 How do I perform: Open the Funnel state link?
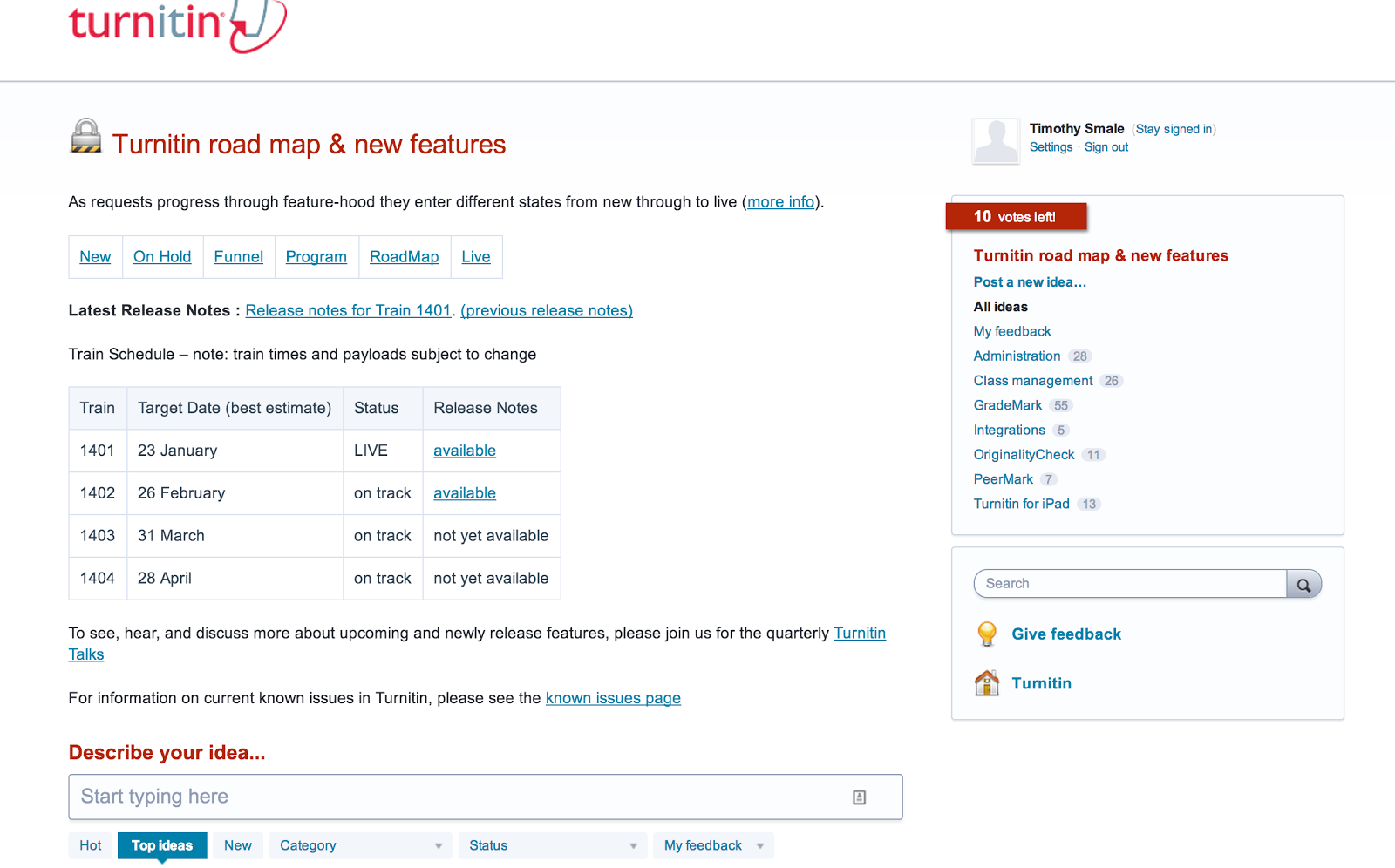[239, 257]
